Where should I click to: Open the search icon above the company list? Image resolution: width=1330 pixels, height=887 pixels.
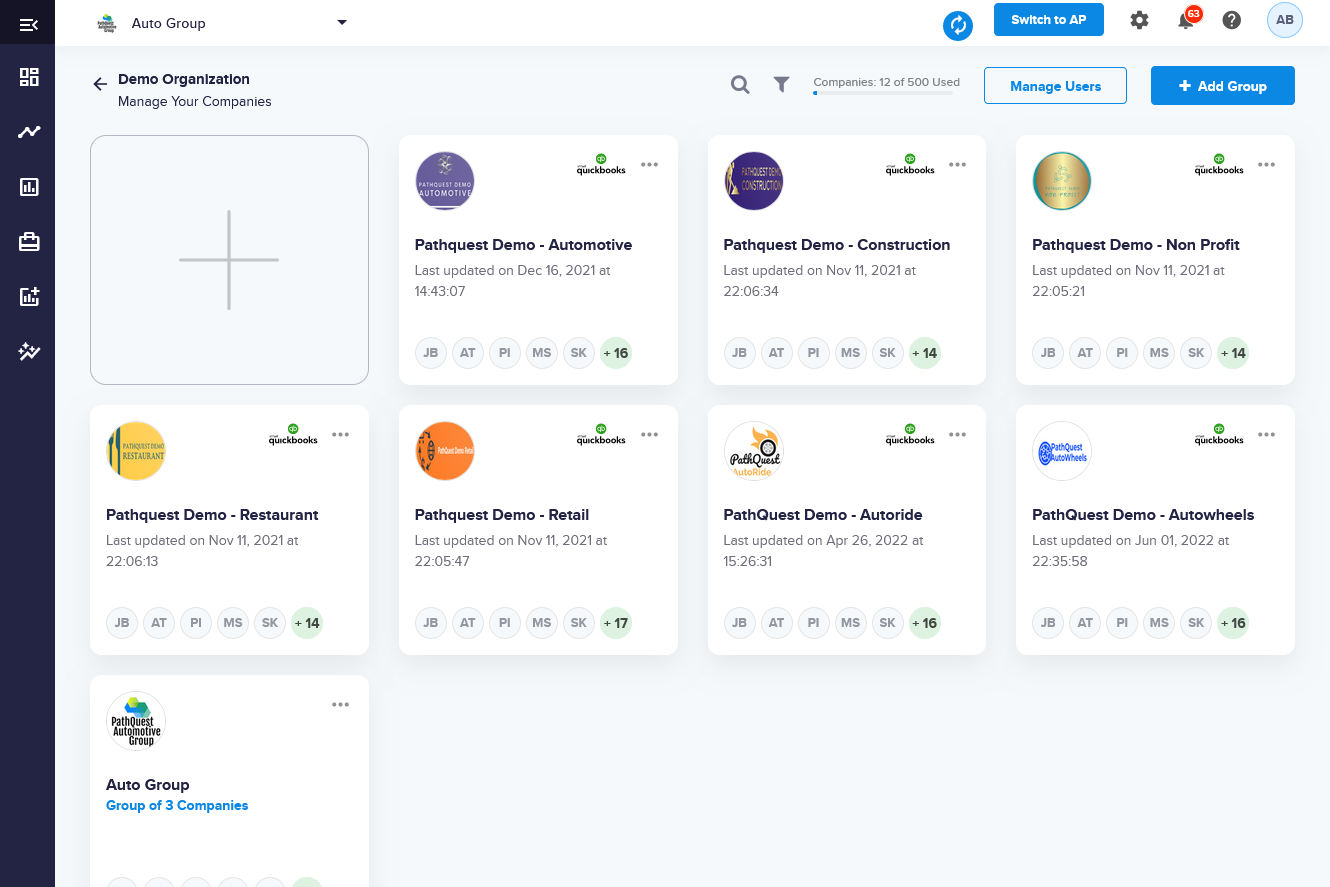pos(740,84)
